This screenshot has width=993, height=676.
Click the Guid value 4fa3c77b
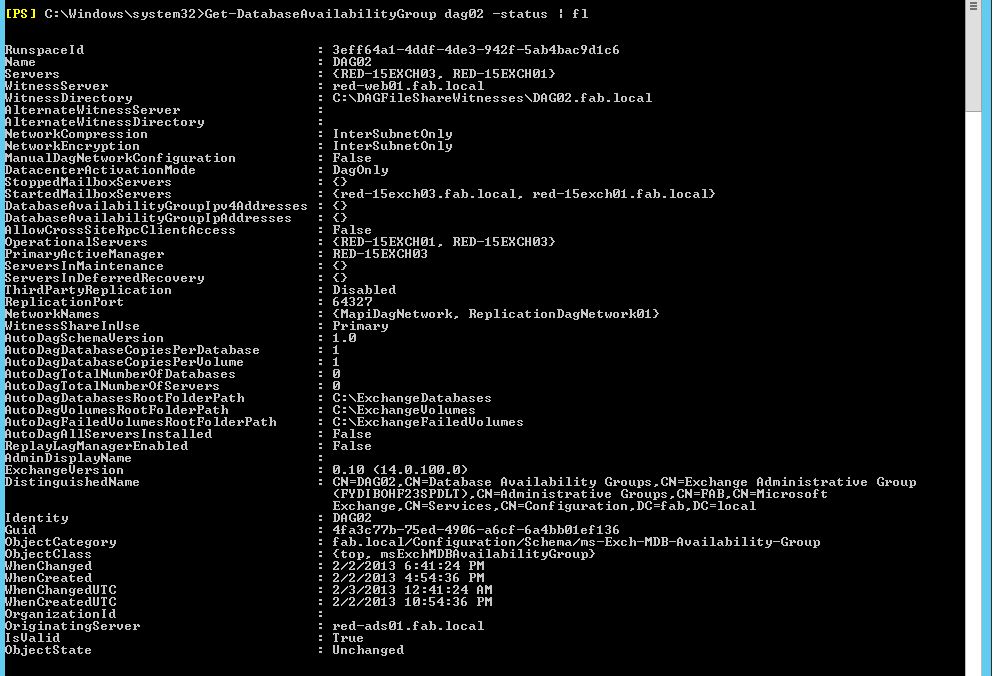[x=476, y=530]
